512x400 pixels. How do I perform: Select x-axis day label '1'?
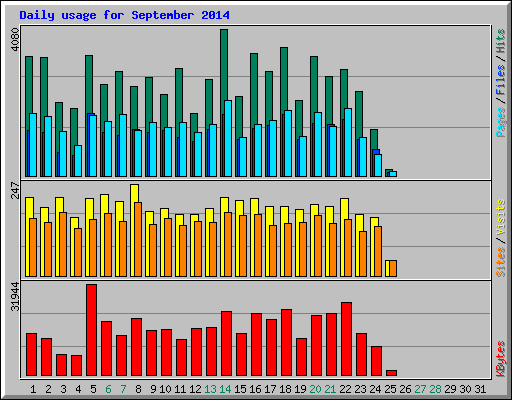pyautogui.click(x=33, y=389)
